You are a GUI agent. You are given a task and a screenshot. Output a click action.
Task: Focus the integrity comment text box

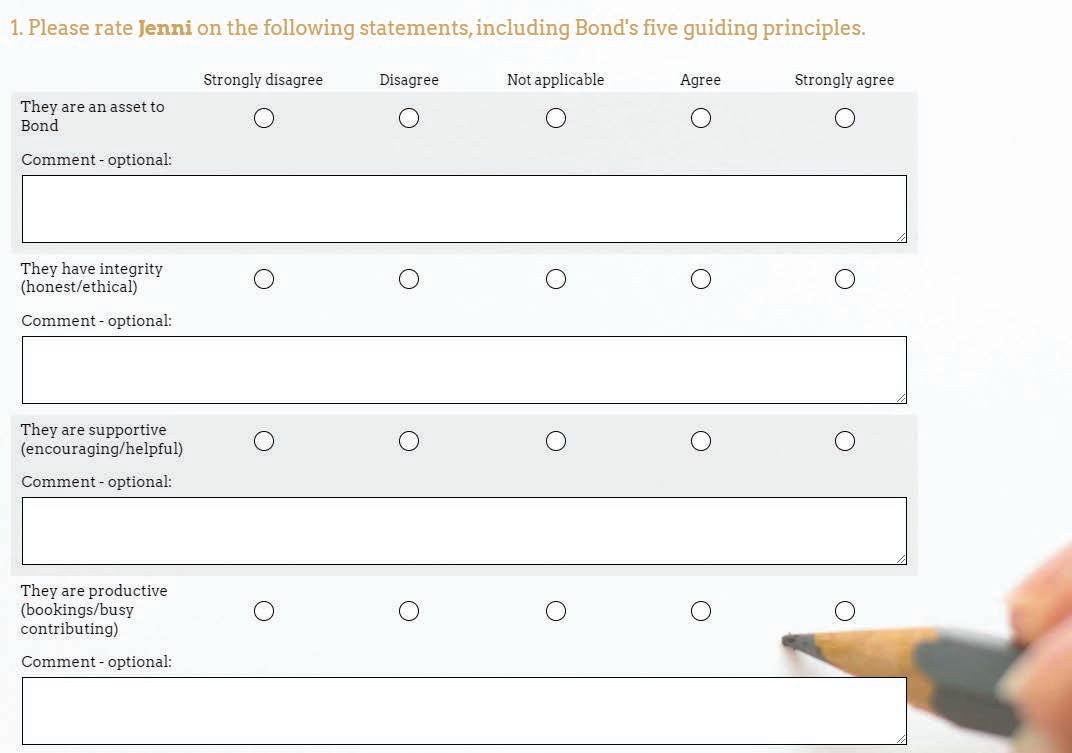coord(464,370)
